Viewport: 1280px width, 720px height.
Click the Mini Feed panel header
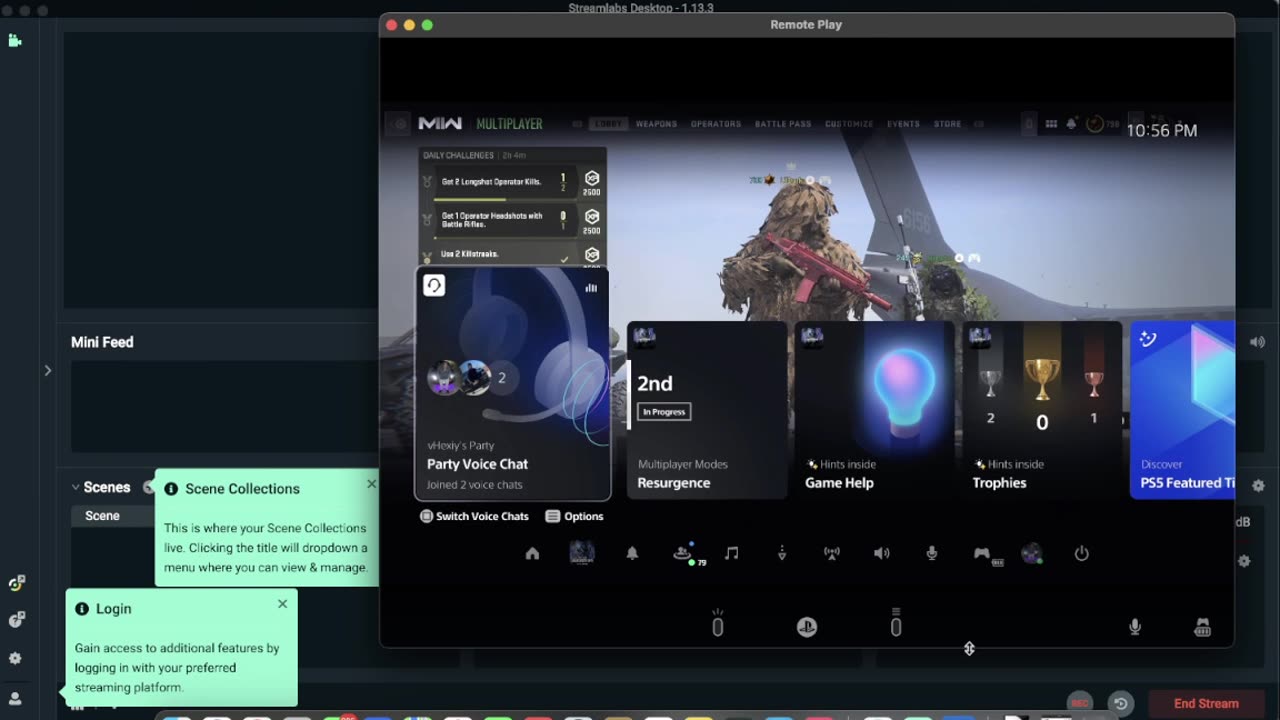pyautogui.click(x=102, y=342)
